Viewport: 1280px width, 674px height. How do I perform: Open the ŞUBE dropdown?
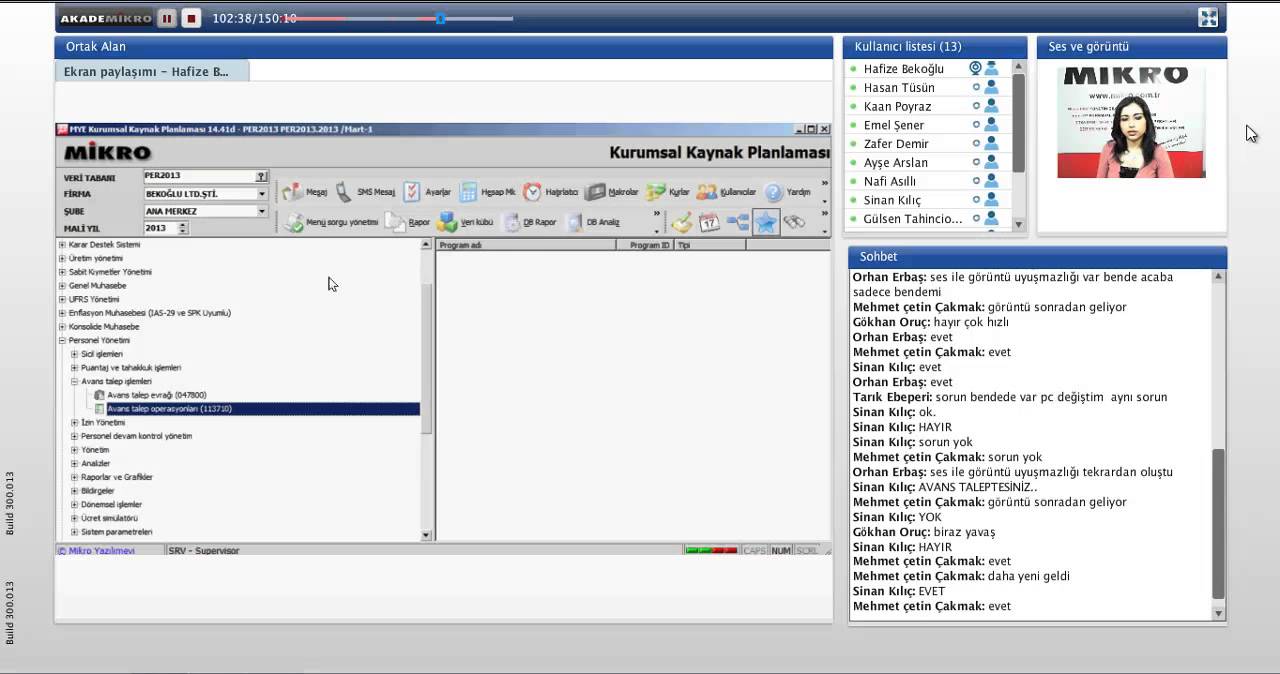click(262, 211)
